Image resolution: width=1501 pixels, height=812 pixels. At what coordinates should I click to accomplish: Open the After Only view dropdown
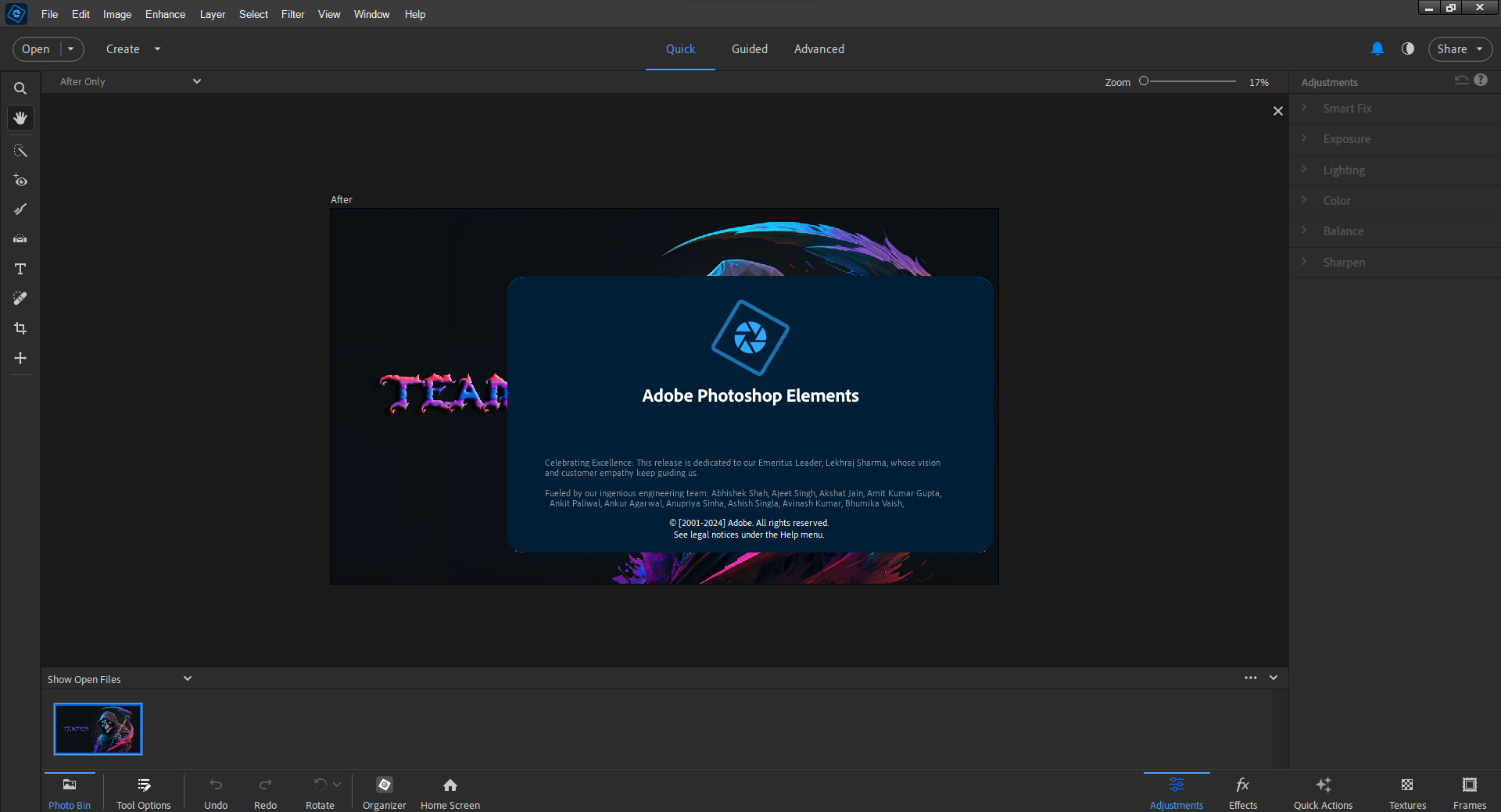click(x=130, y=81)
